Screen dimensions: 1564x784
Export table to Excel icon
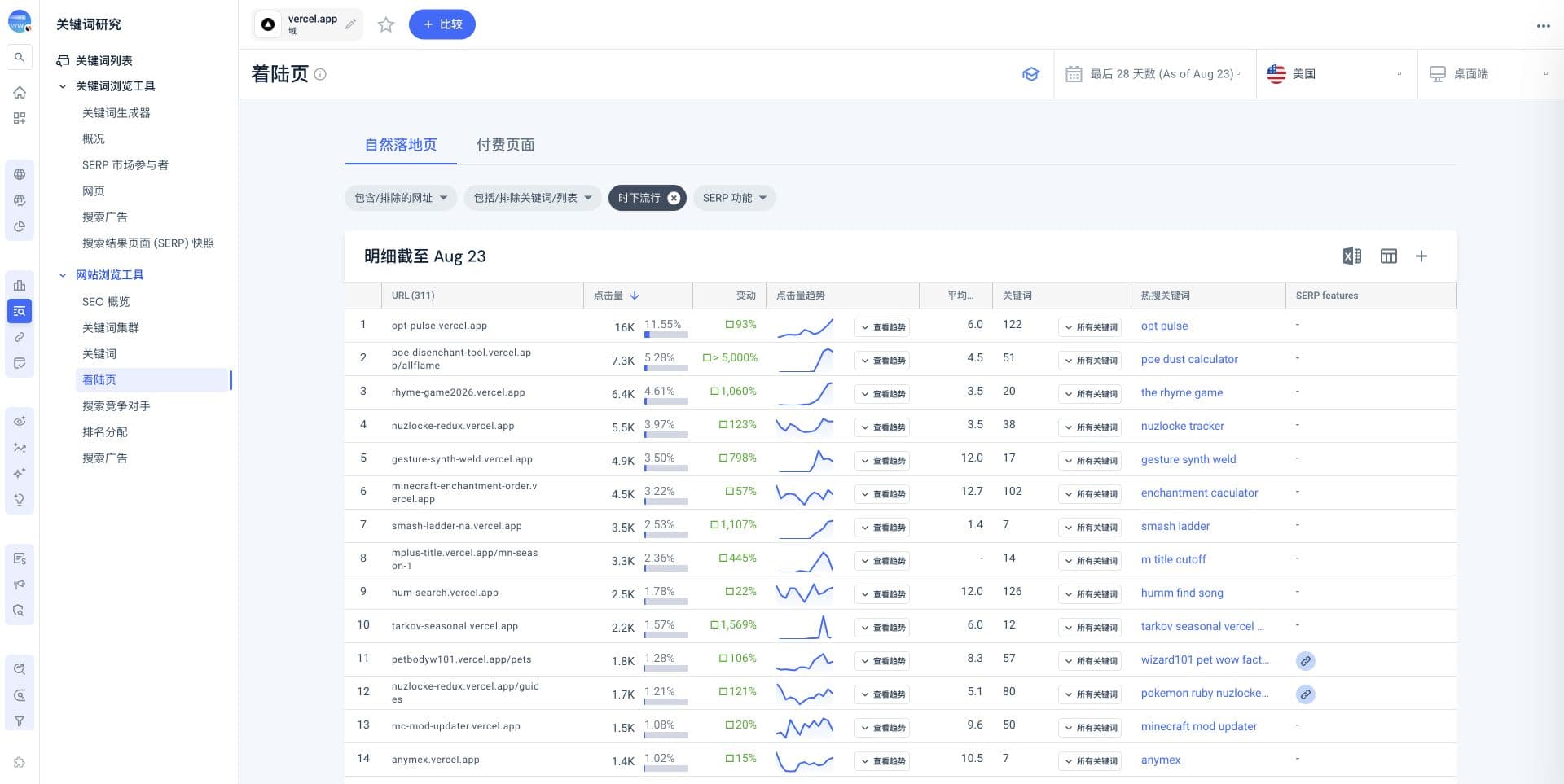tap(1351, 256)
